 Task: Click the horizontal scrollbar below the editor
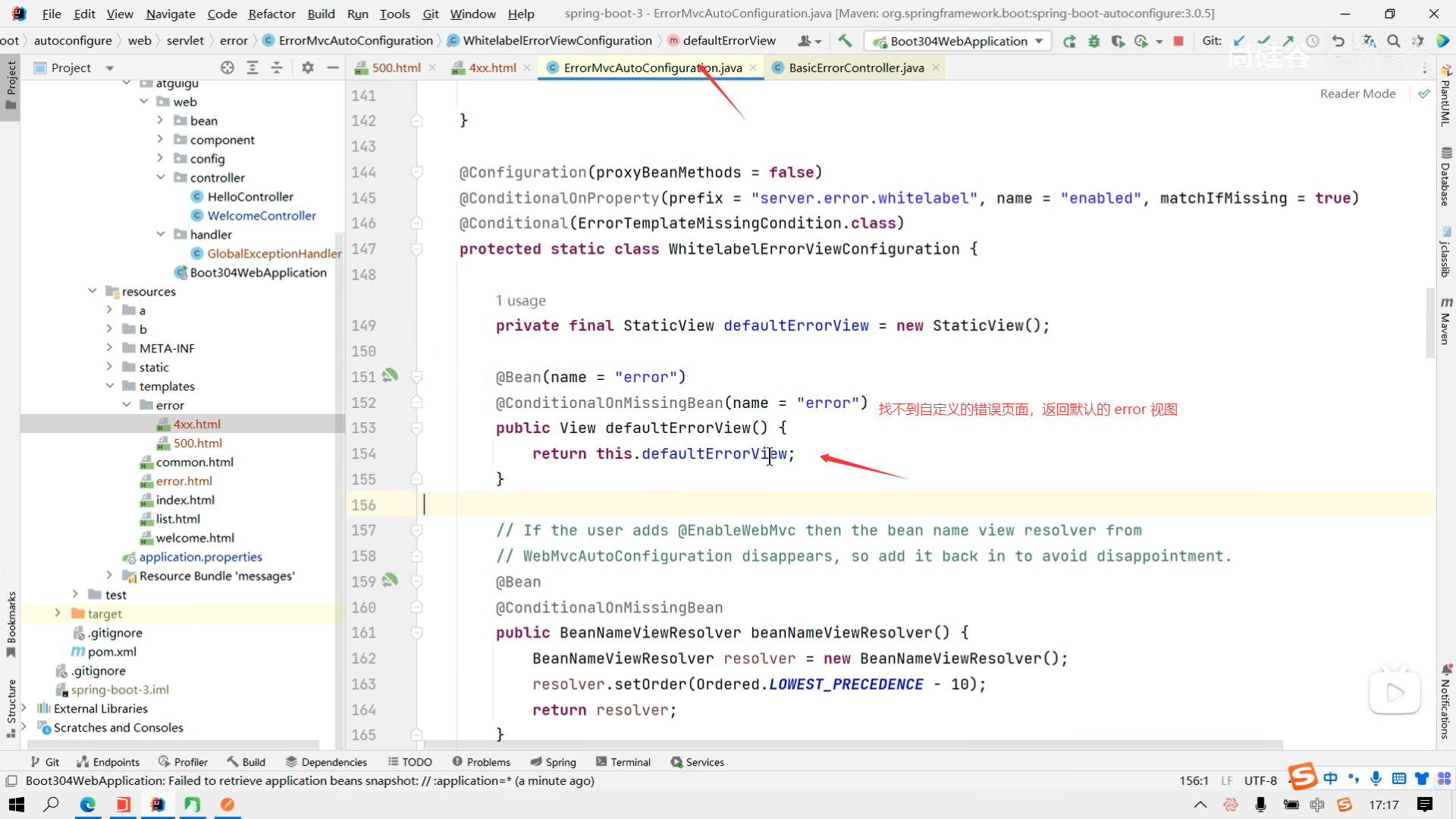pyautogui.click(x=849, y=745)
